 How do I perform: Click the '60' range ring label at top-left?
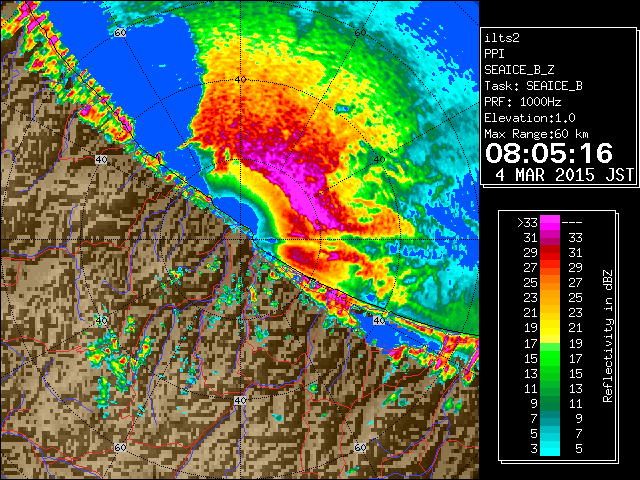tap(120, 33)
